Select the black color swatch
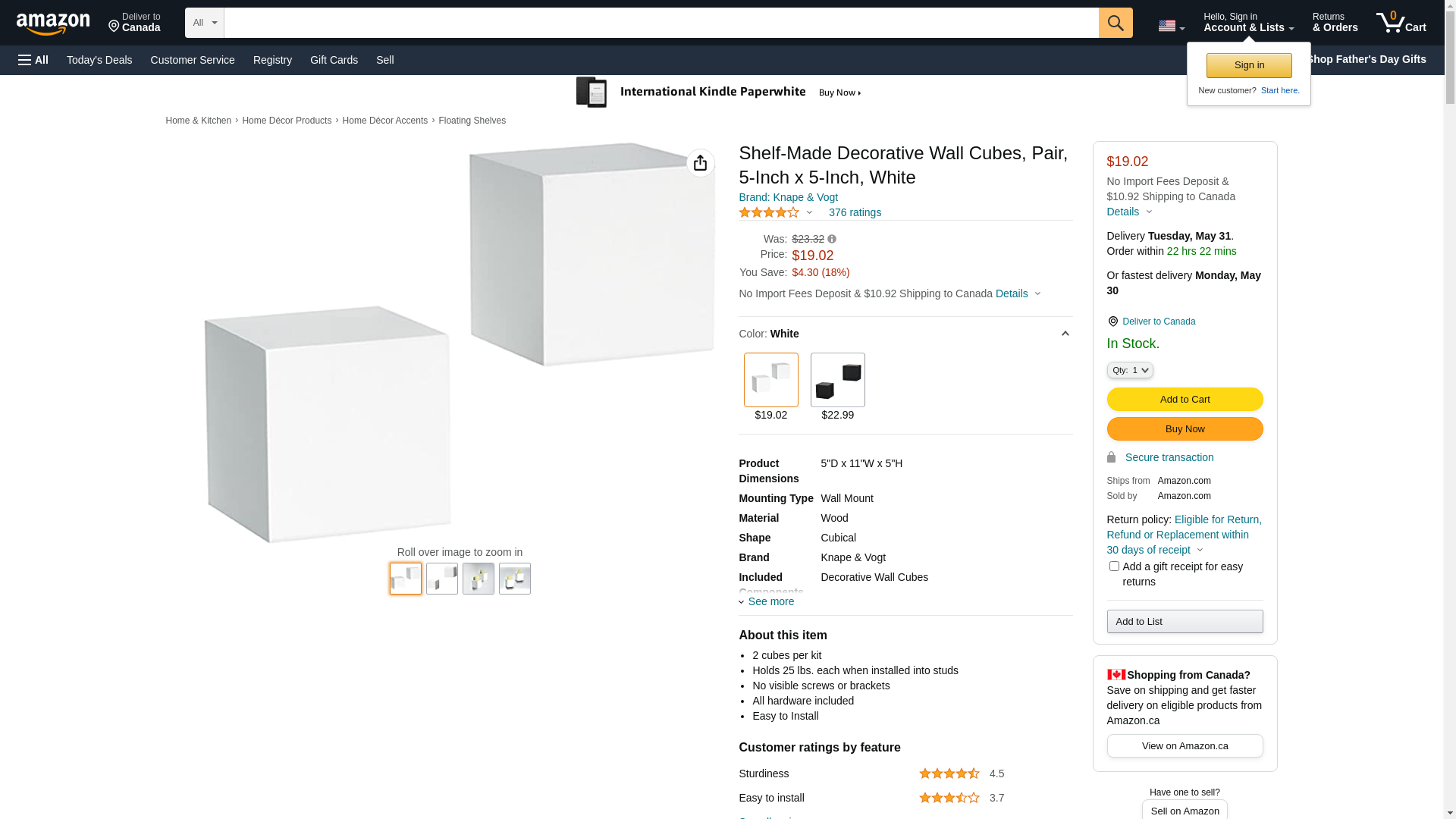Viewport: 1456px width, 819px height. click(x=837, y=380)
